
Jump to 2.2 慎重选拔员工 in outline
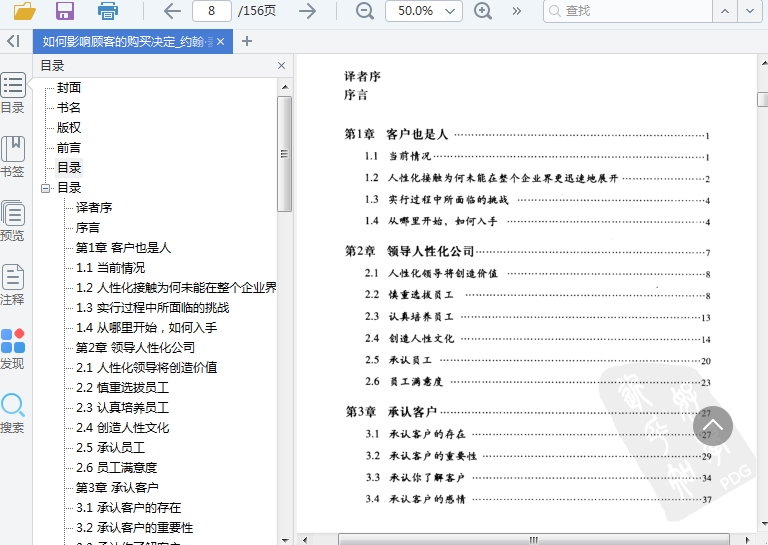[x=122, y=388]
